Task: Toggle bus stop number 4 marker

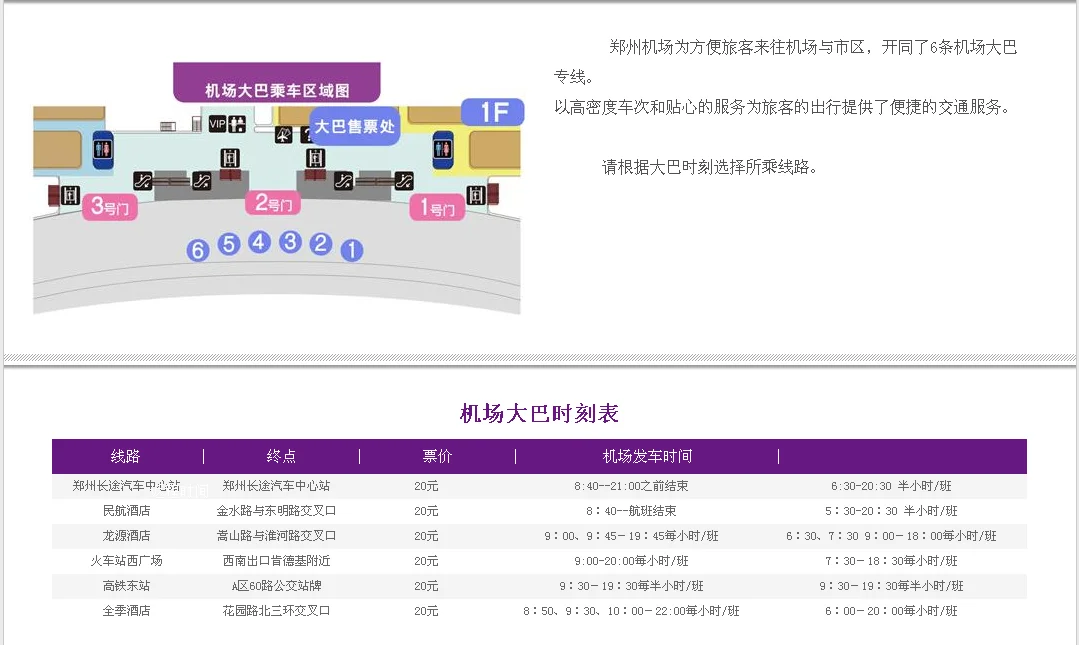Action: (x=259, y=240)
